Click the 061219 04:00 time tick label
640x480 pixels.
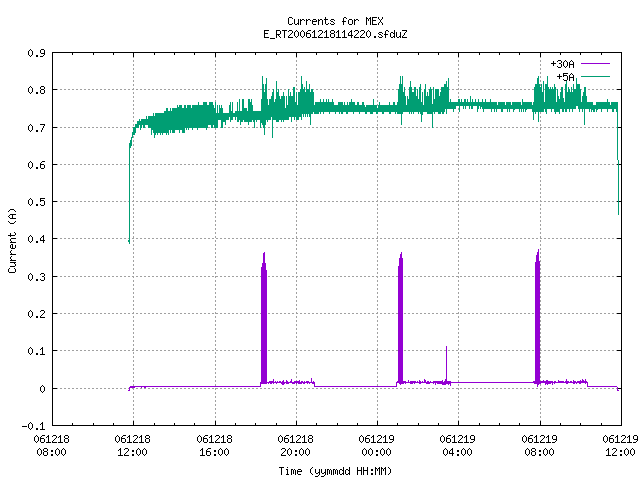pyautogui.click(x=458, y=446)
